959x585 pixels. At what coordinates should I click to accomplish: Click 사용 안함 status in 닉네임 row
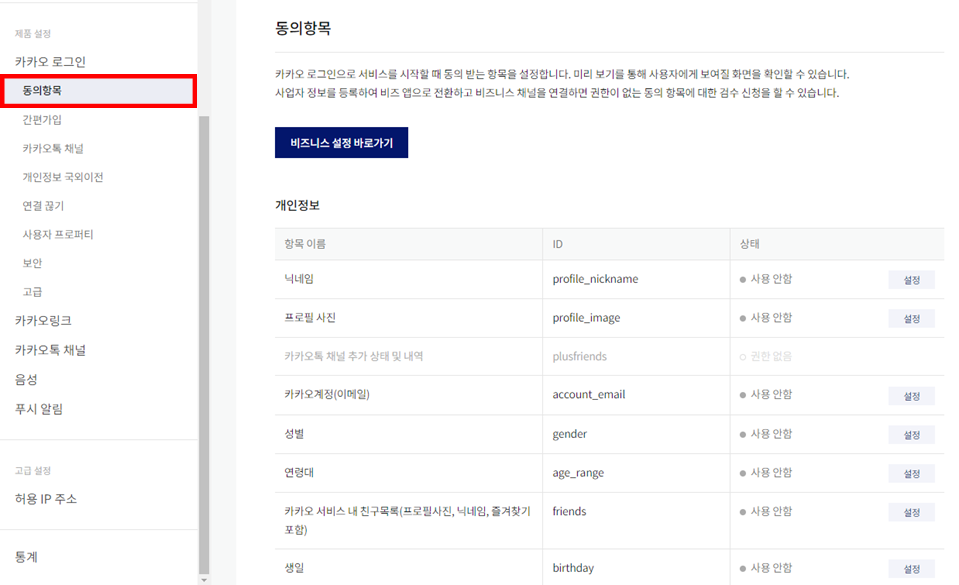pyautogui.click(x=771, y=279)
